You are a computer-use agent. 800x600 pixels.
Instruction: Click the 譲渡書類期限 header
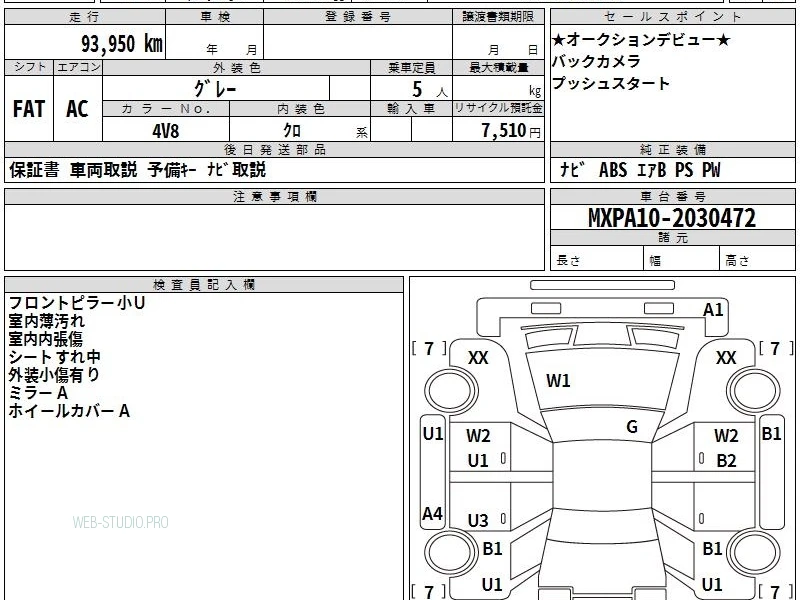[498, 17]
